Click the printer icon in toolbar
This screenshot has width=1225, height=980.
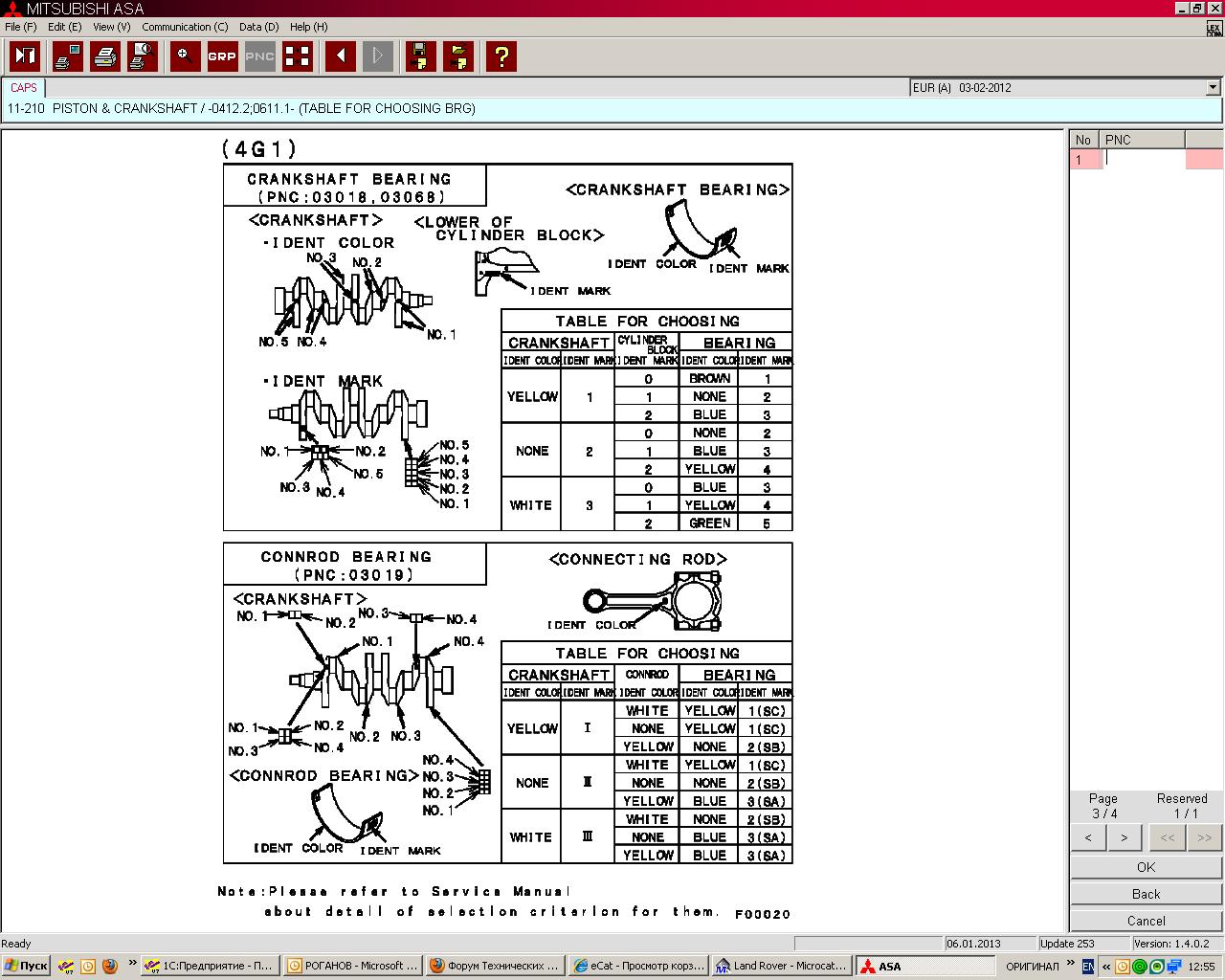pyautogui.click(x=105, y=56)
